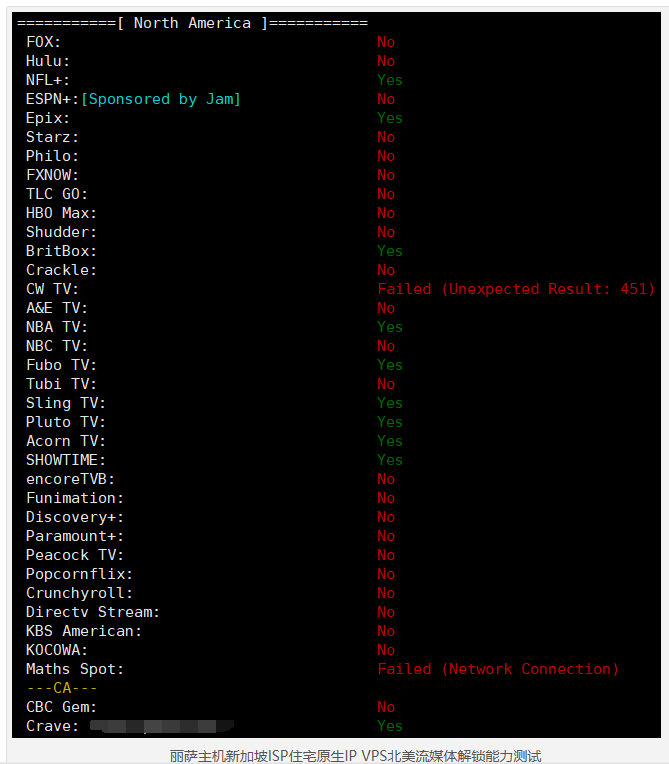This screenshot has height=764, width=669.
Task: Select the CW TV Failed 451 message
Action: point(516,289)
